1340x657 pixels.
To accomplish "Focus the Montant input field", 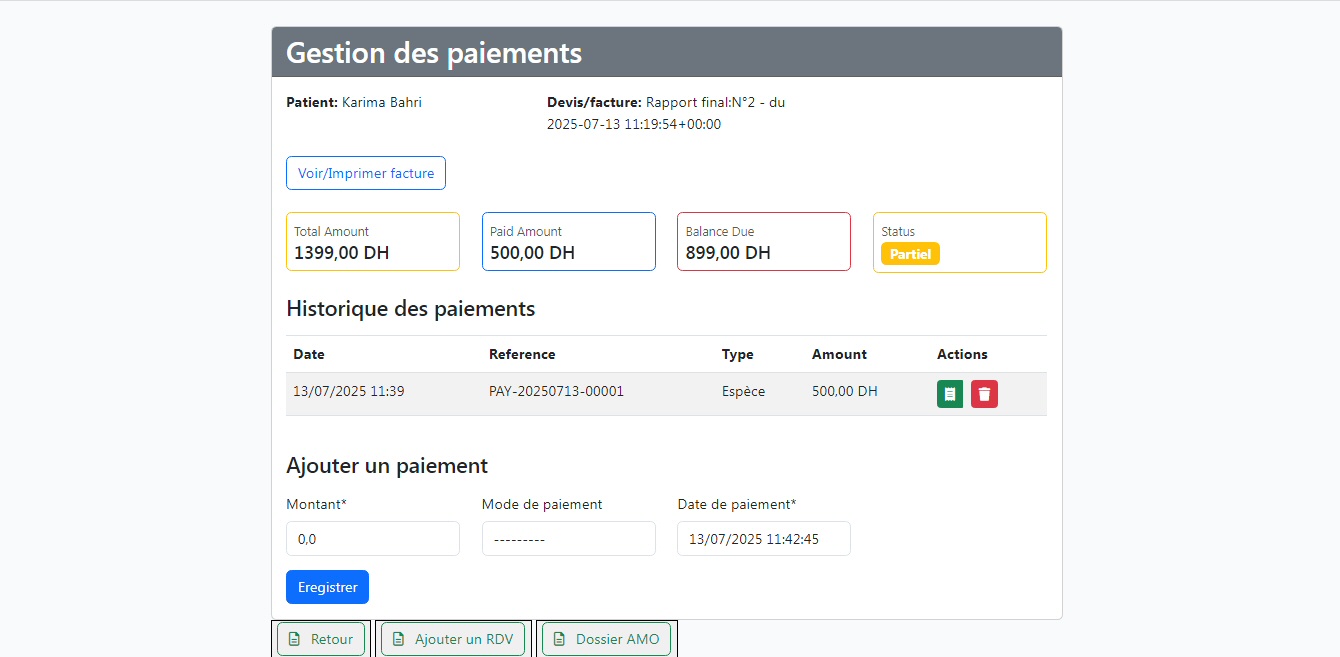I will coord(373,538).
